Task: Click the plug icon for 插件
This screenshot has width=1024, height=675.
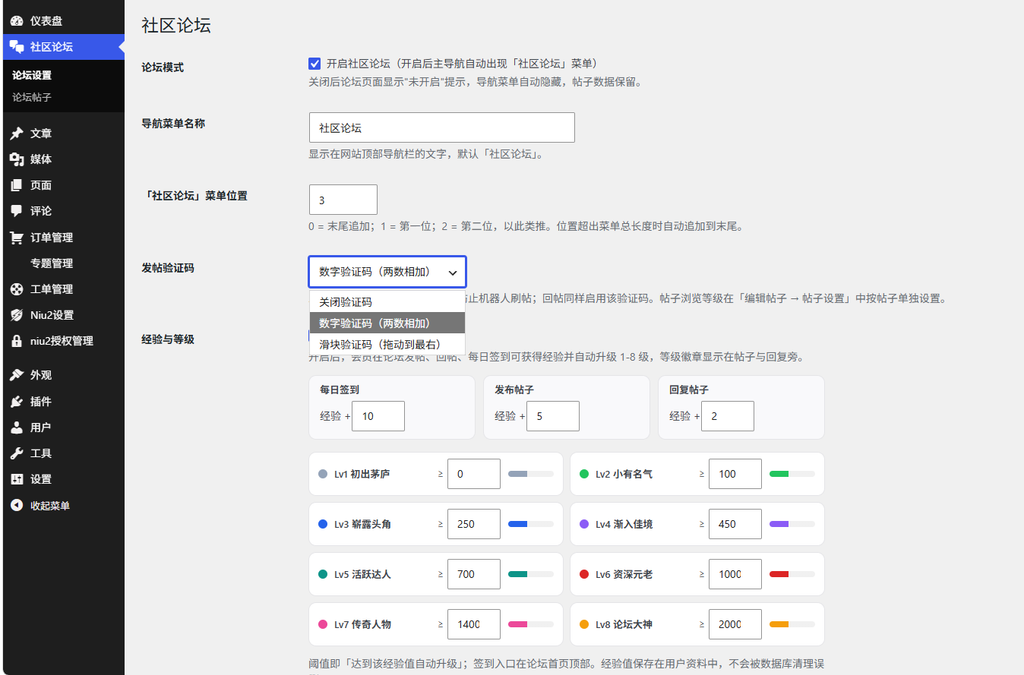Action: tap(17, 401)
